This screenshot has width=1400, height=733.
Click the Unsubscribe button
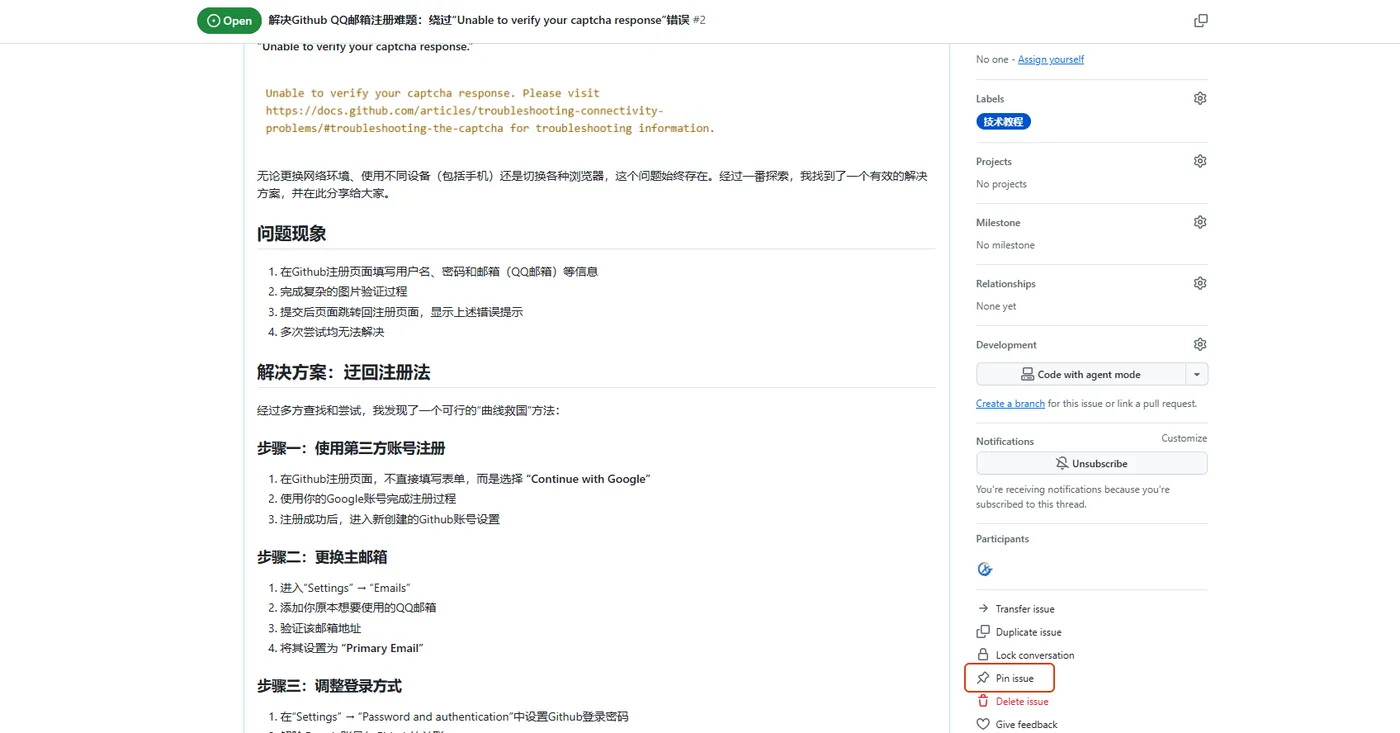click(1092, 464)
